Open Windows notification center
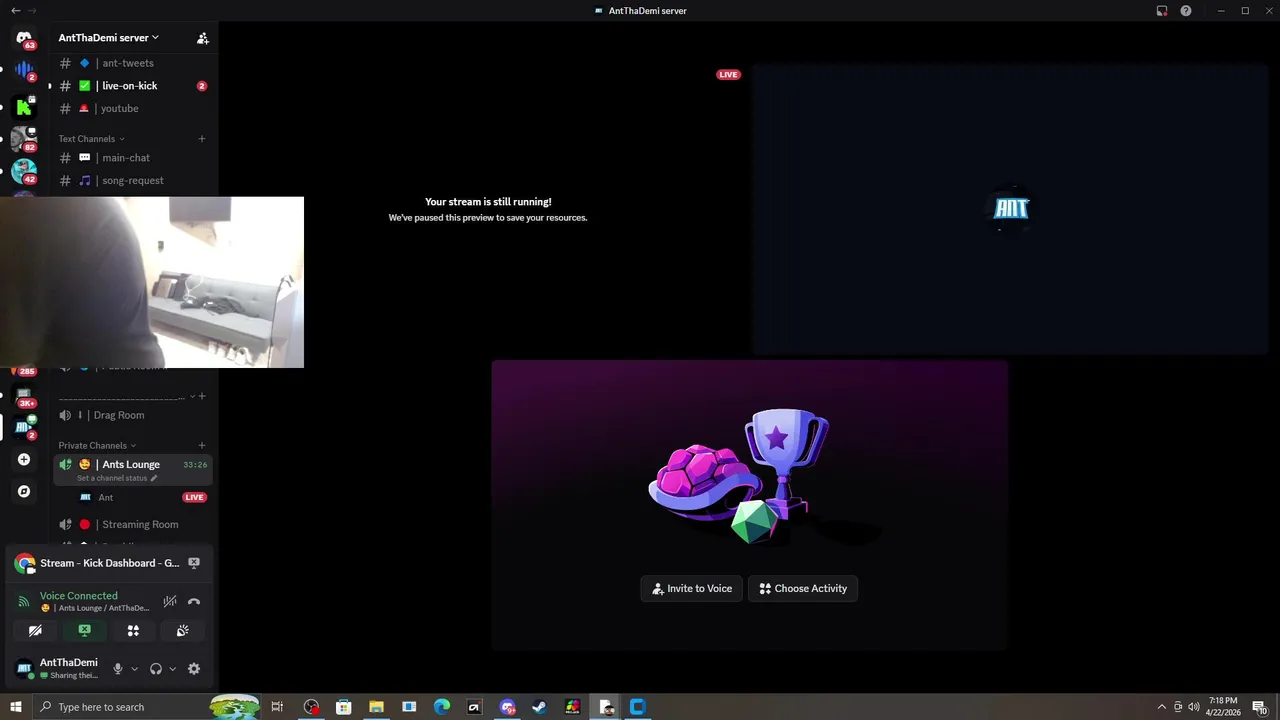 pyautogui.click(x=1261, y=707)
